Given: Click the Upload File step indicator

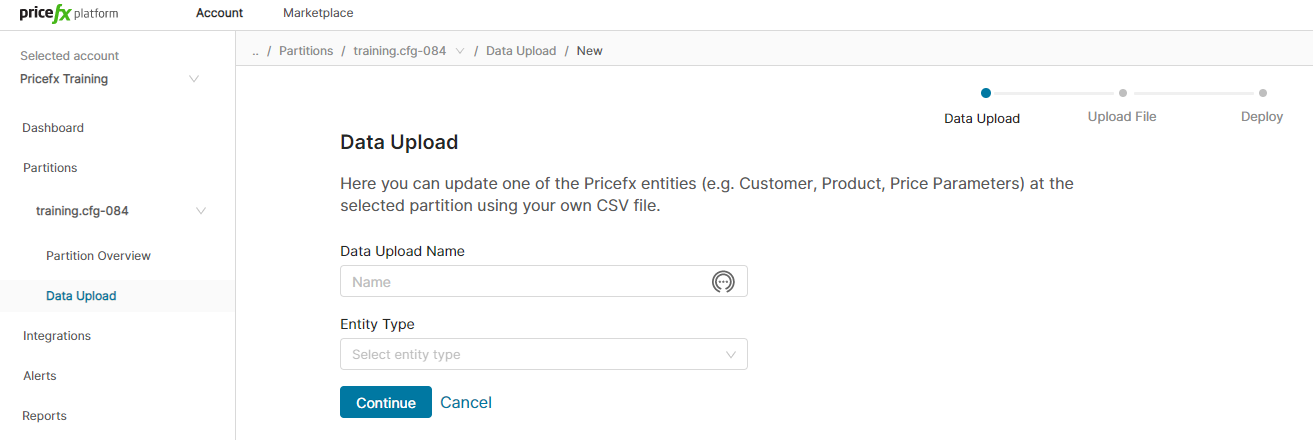Looking at the screenshot, I should pyautogui.click(x=1122, y=116).
